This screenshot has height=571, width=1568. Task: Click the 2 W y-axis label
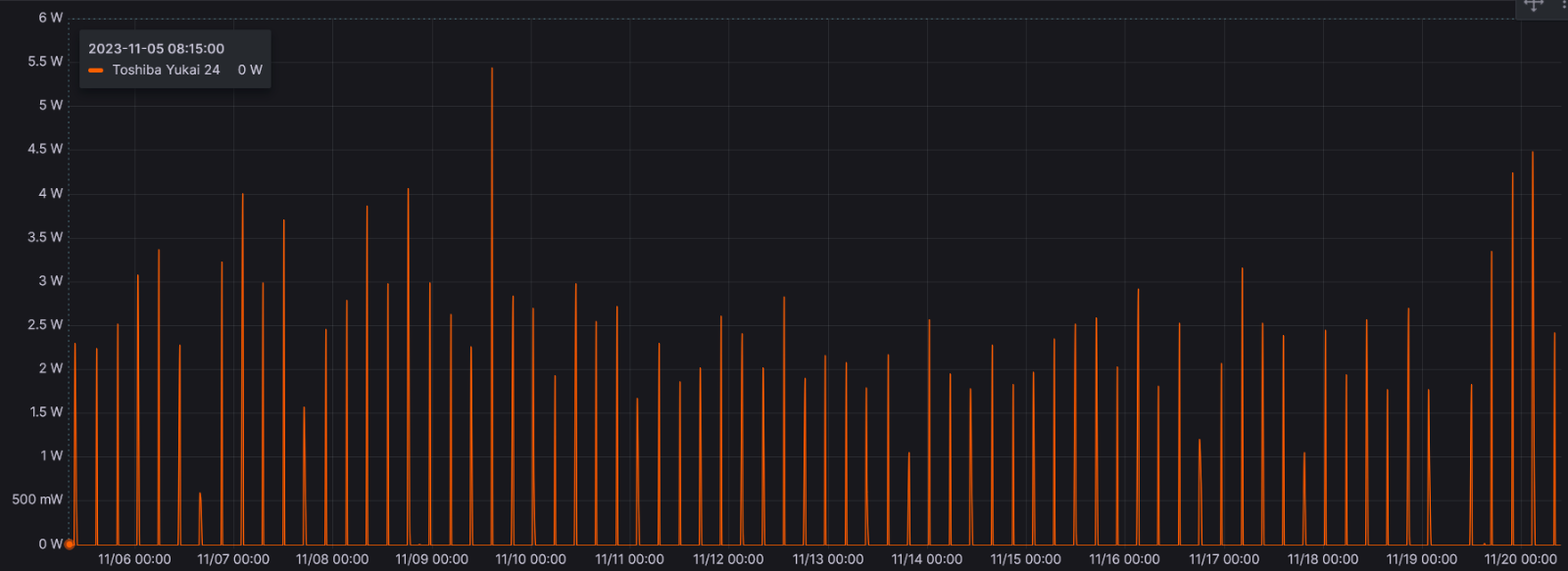pyautogui.click(x=51, y=368)
